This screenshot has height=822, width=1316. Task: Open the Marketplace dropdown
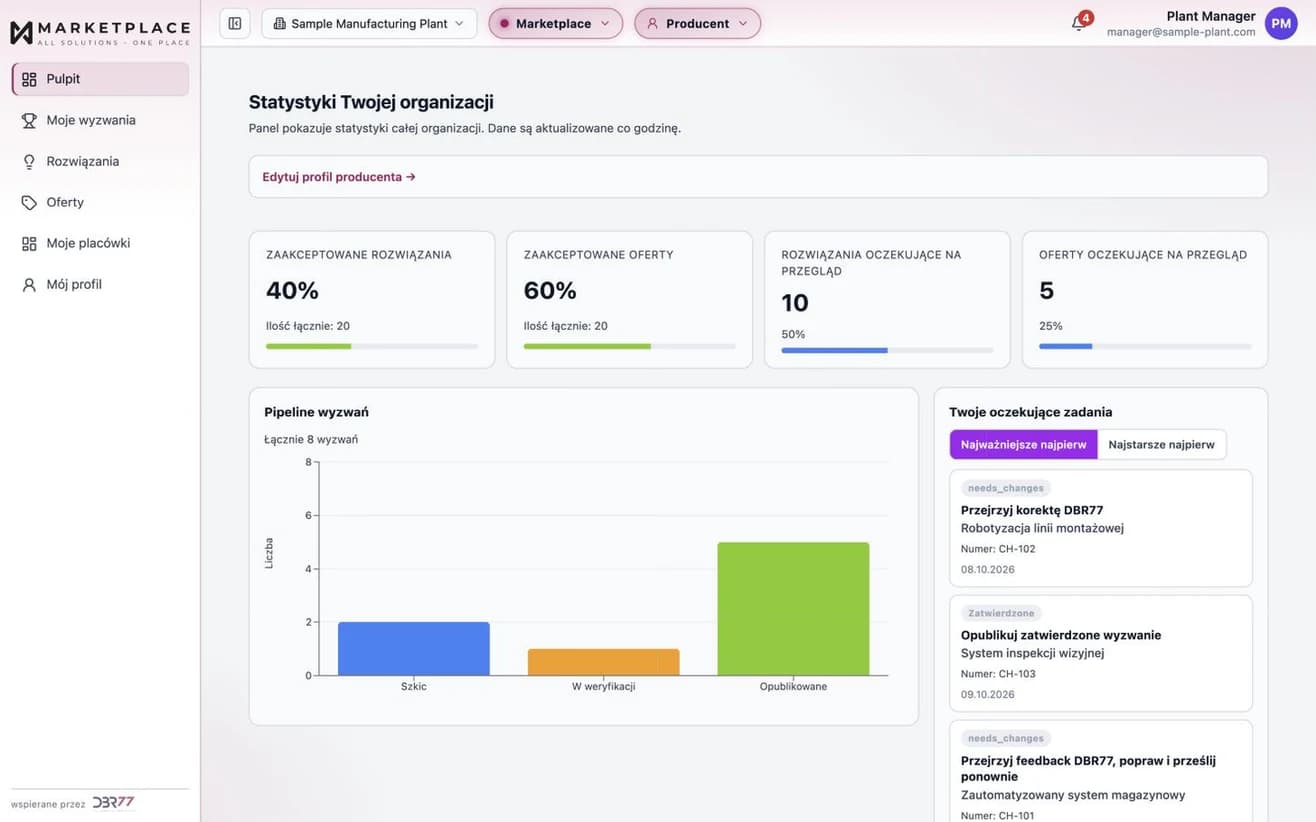[x=555, y=23]
